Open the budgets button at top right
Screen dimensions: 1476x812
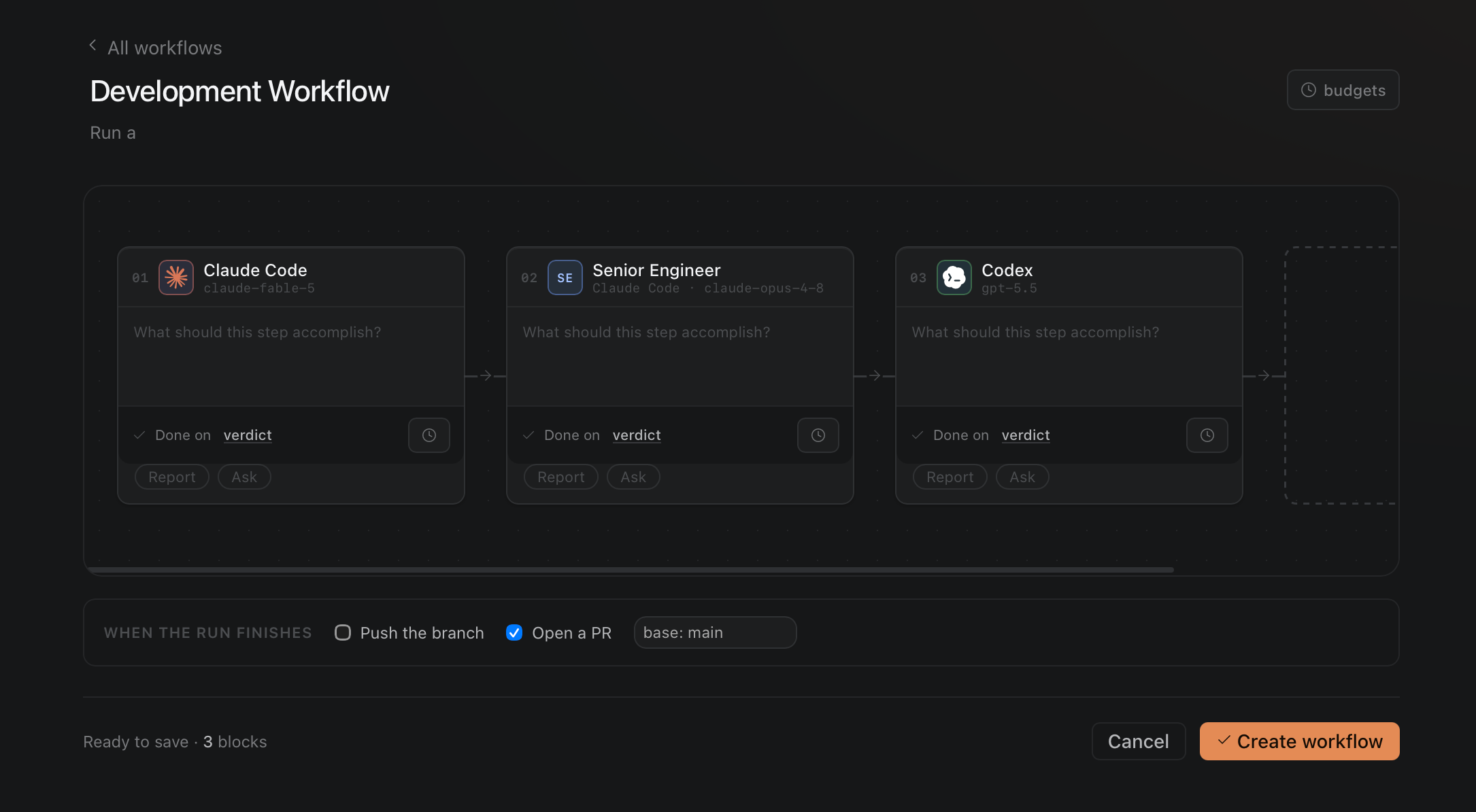(1343, 90)
